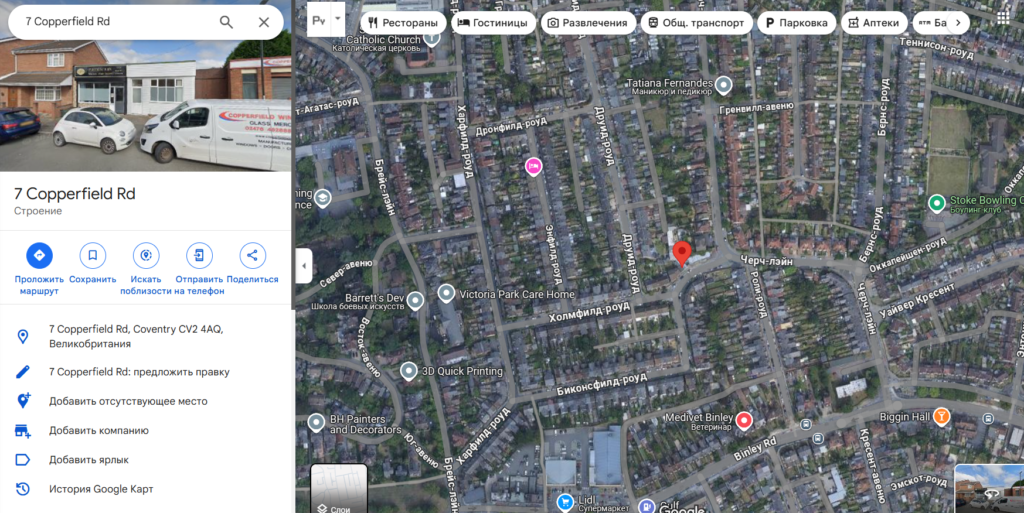Save place with Сохранить bookmark icon

(x=93, y=255)
